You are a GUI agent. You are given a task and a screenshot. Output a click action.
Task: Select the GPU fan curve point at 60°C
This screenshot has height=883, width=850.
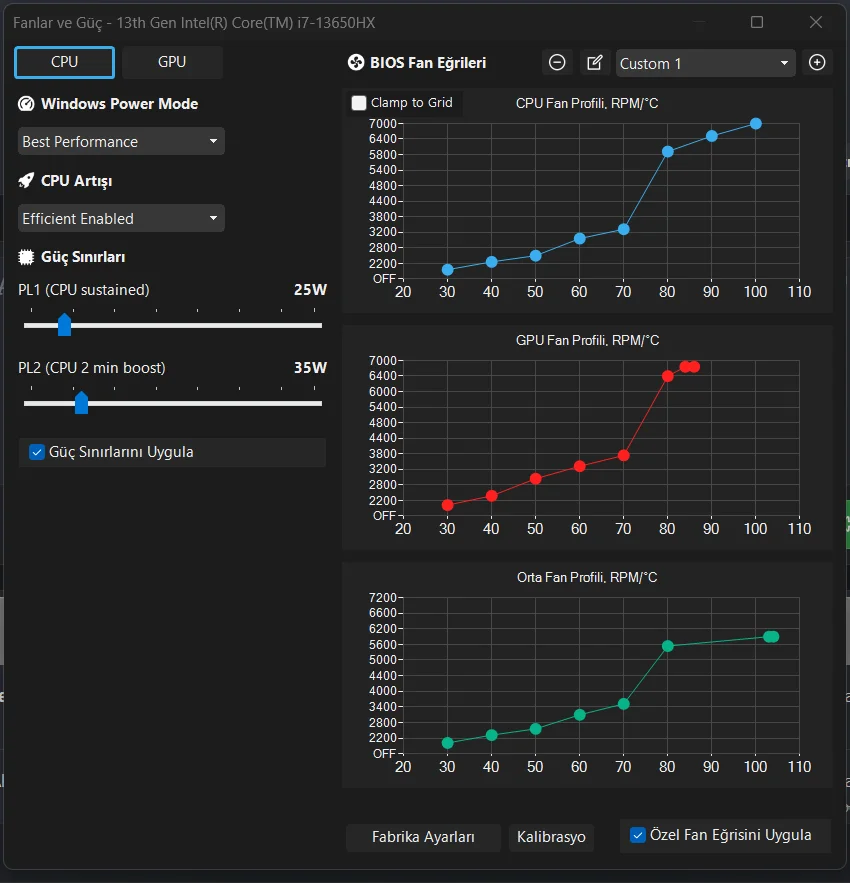[x=580, y=466]
